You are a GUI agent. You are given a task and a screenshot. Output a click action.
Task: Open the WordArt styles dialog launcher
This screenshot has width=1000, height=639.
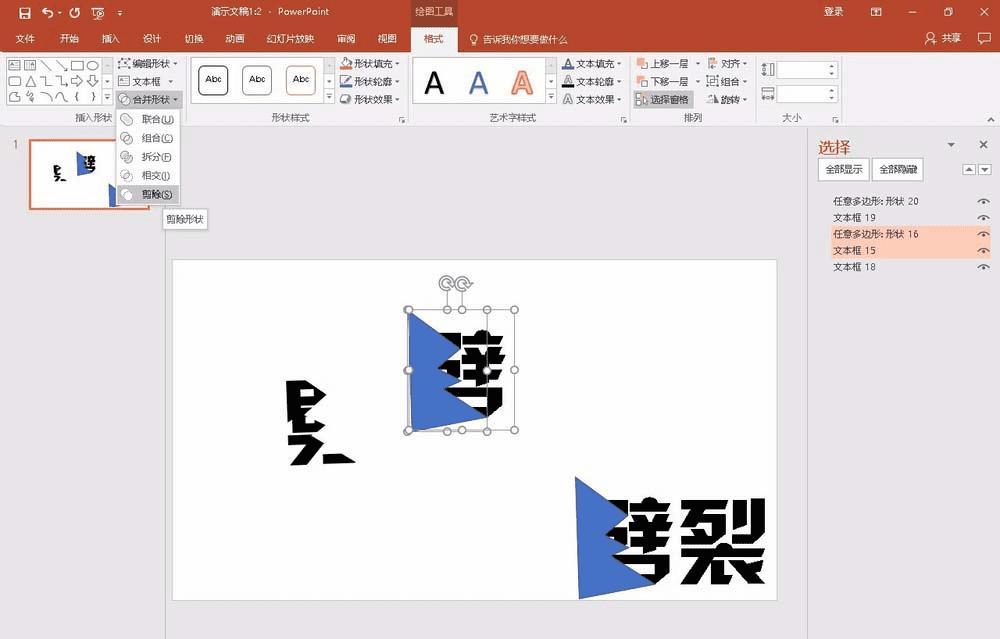(624, 119)
